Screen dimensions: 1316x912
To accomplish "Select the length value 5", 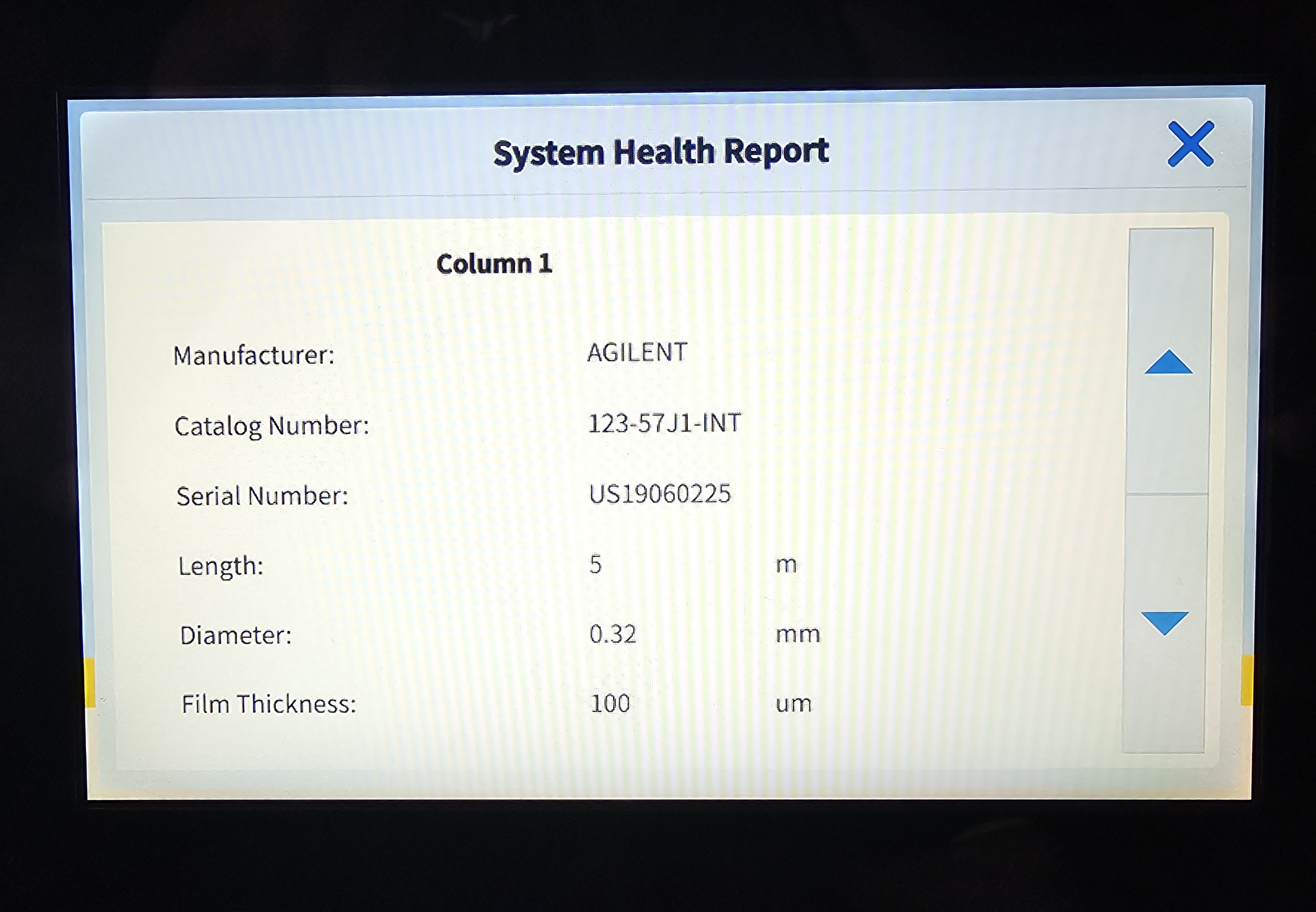I will click(x=595, y=564).
